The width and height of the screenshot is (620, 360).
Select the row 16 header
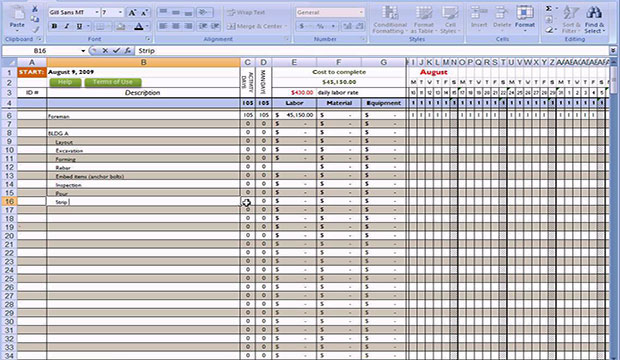coord(9,201)
